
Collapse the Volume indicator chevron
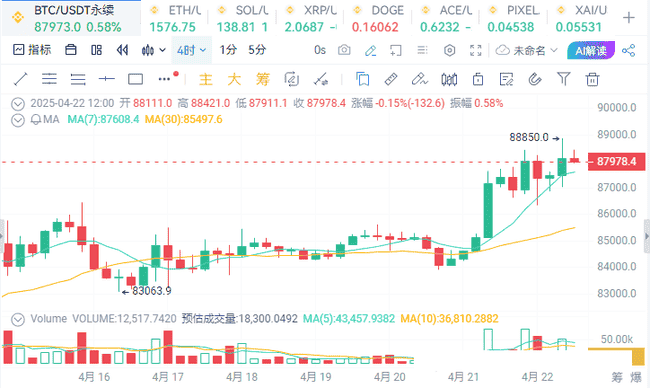(x=18, y=319)
